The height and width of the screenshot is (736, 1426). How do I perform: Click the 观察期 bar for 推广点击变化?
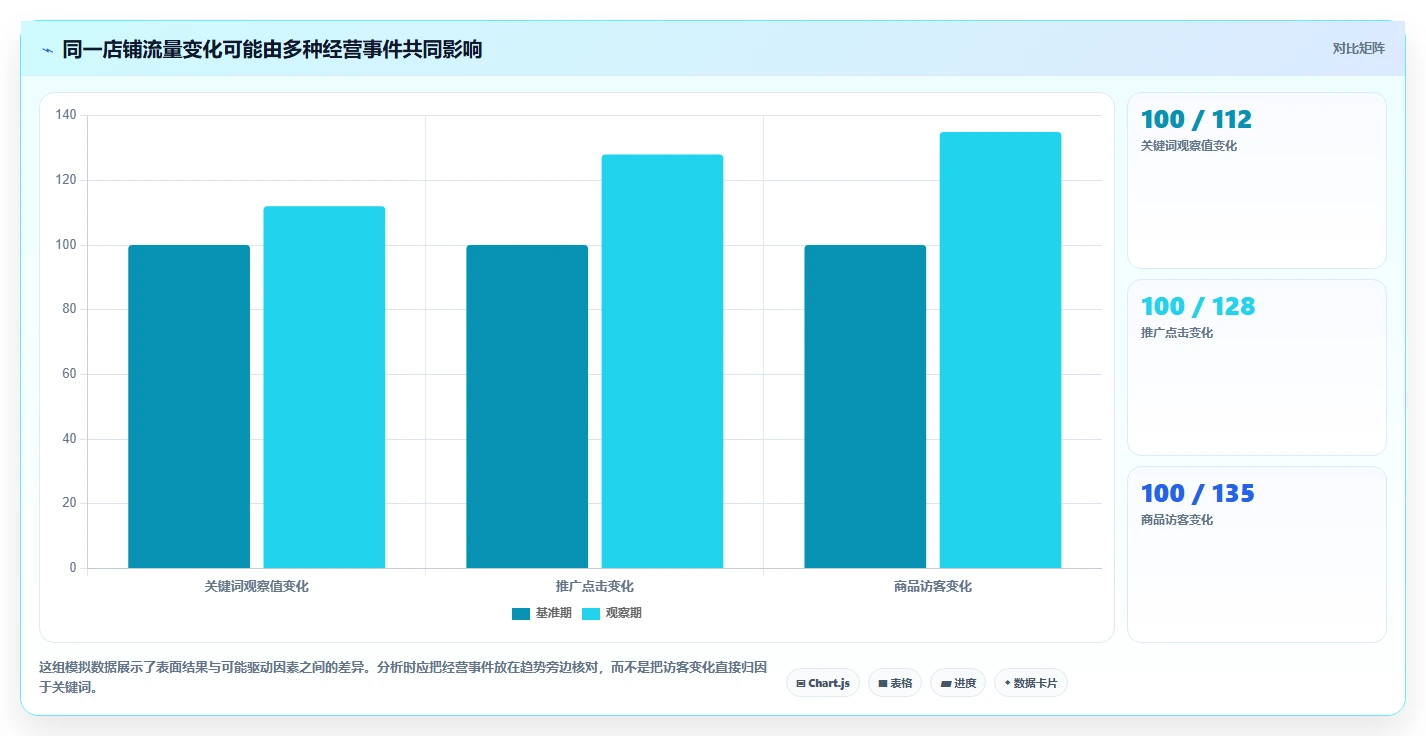pyautogui.click(x=662, y=361)
